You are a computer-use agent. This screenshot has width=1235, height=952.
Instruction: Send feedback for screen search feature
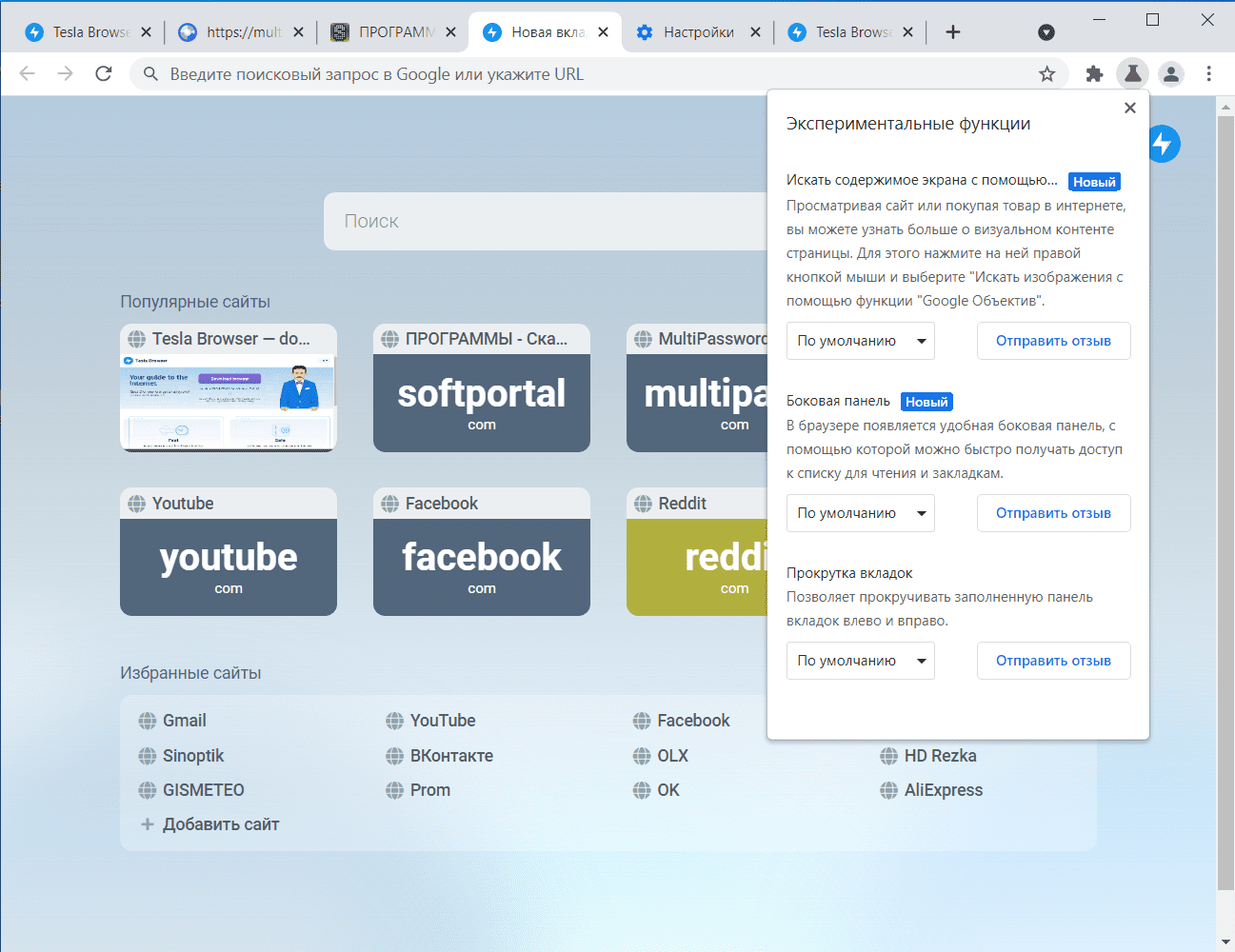(x=1053, y=341)
